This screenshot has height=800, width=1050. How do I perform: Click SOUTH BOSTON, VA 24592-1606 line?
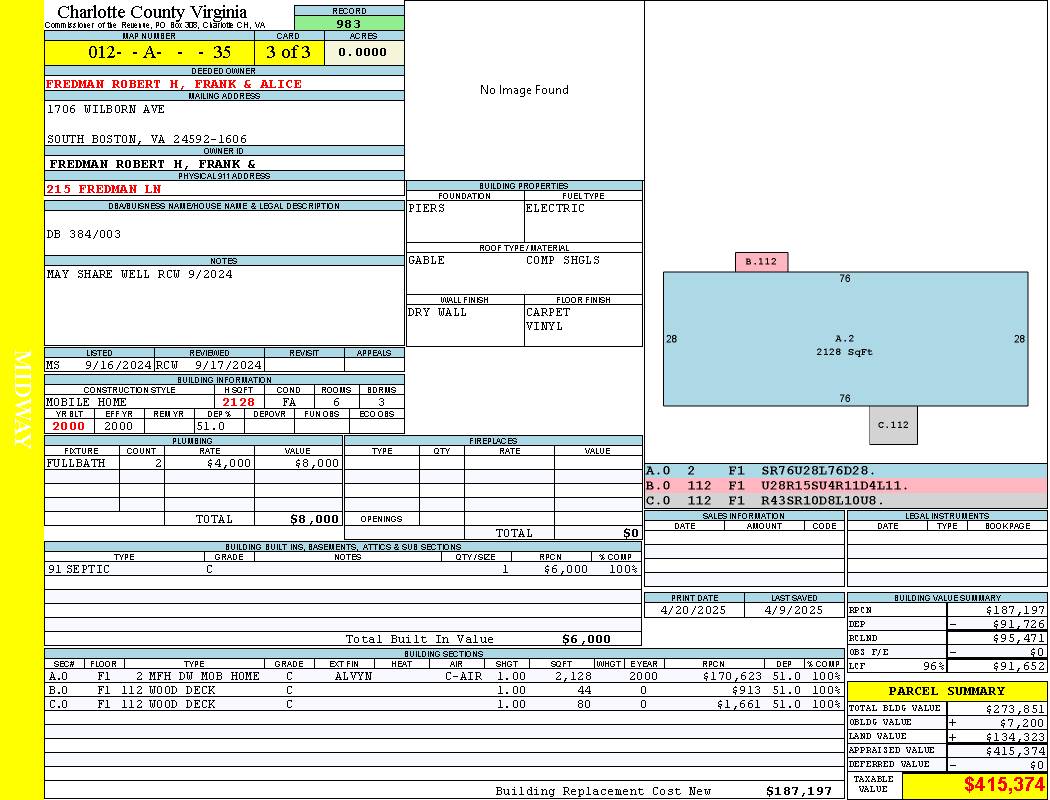(147, 139)
